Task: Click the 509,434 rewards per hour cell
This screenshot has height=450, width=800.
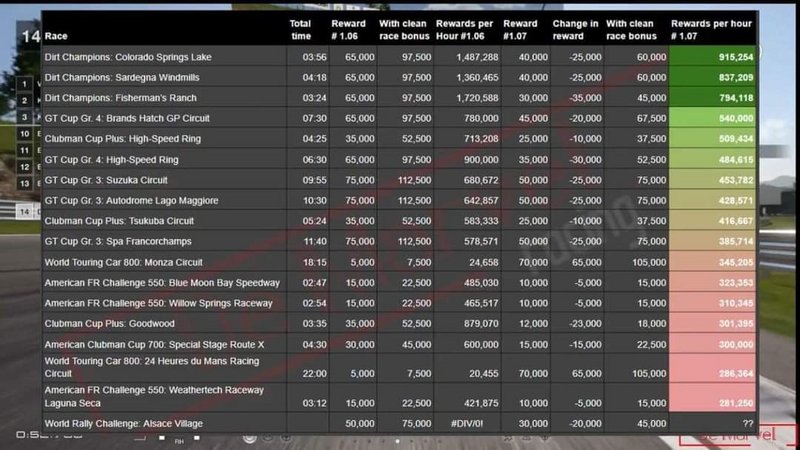Action: point(712,139)
